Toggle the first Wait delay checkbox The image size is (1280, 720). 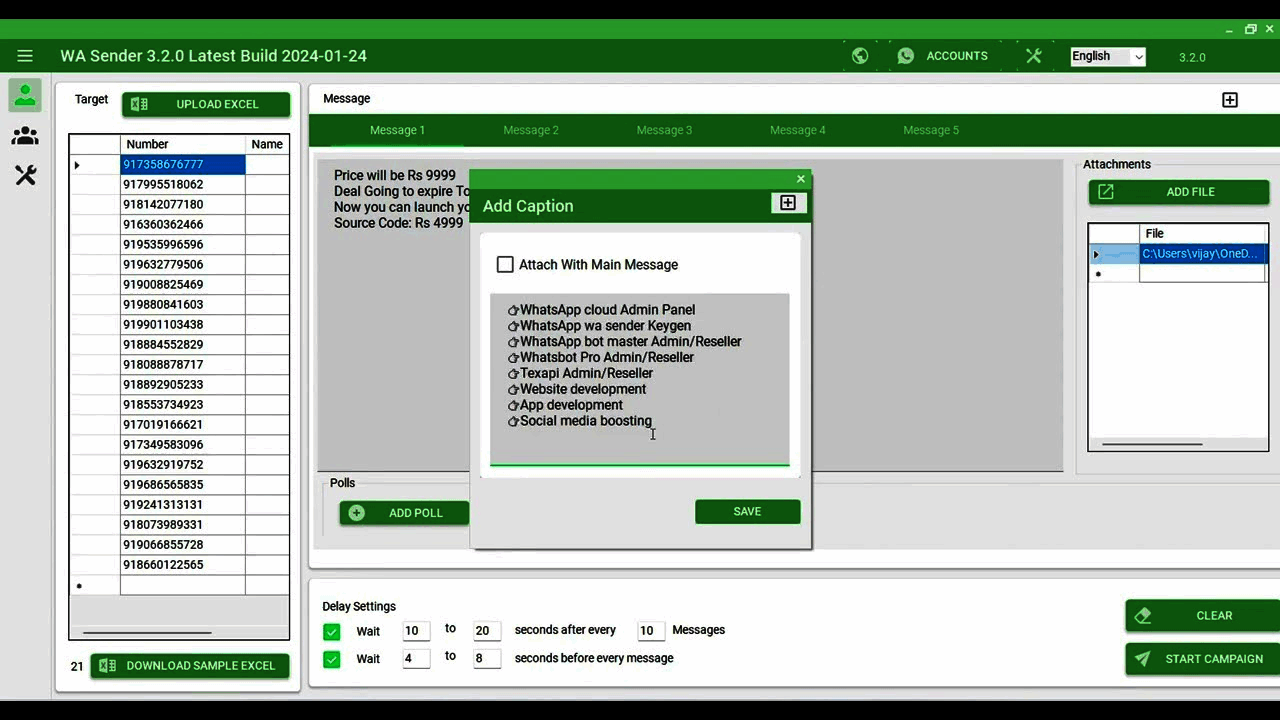(x=331, y=631)
